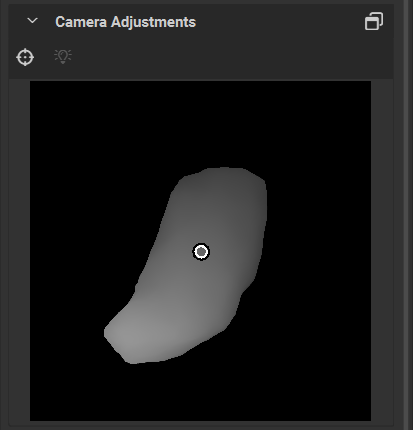Select the crosshair target focus icon
Screen dimensions: 413x430
(x=25, y=57)
